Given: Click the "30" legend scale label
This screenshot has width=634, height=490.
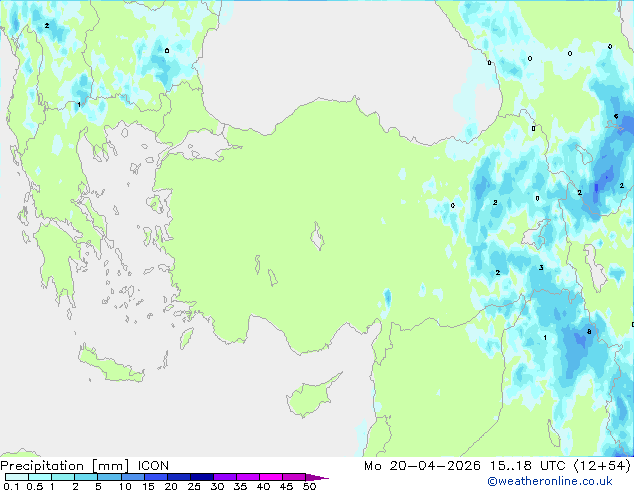Looking at the screenshot, I should pyautogui.click(x=217, y=486).
